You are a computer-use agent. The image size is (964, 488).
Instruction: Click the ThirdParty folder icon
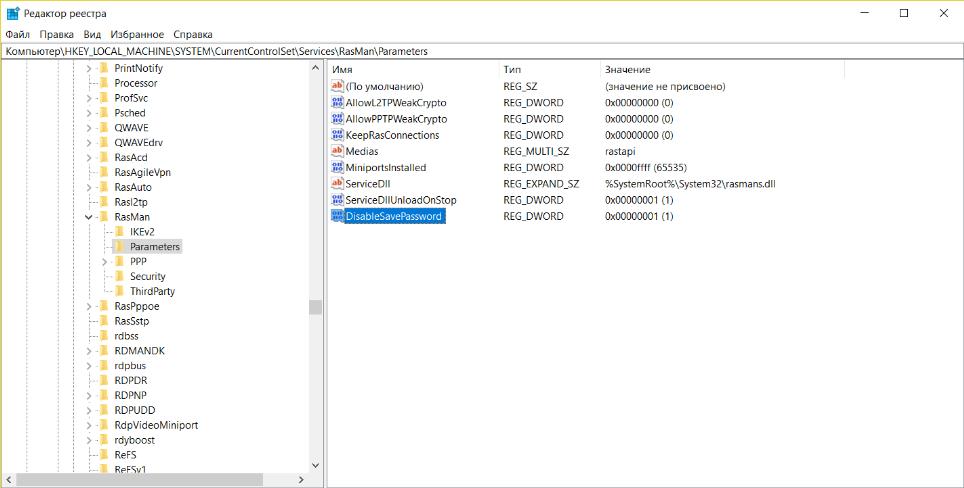pyautogui.click(x=119, y=291)
